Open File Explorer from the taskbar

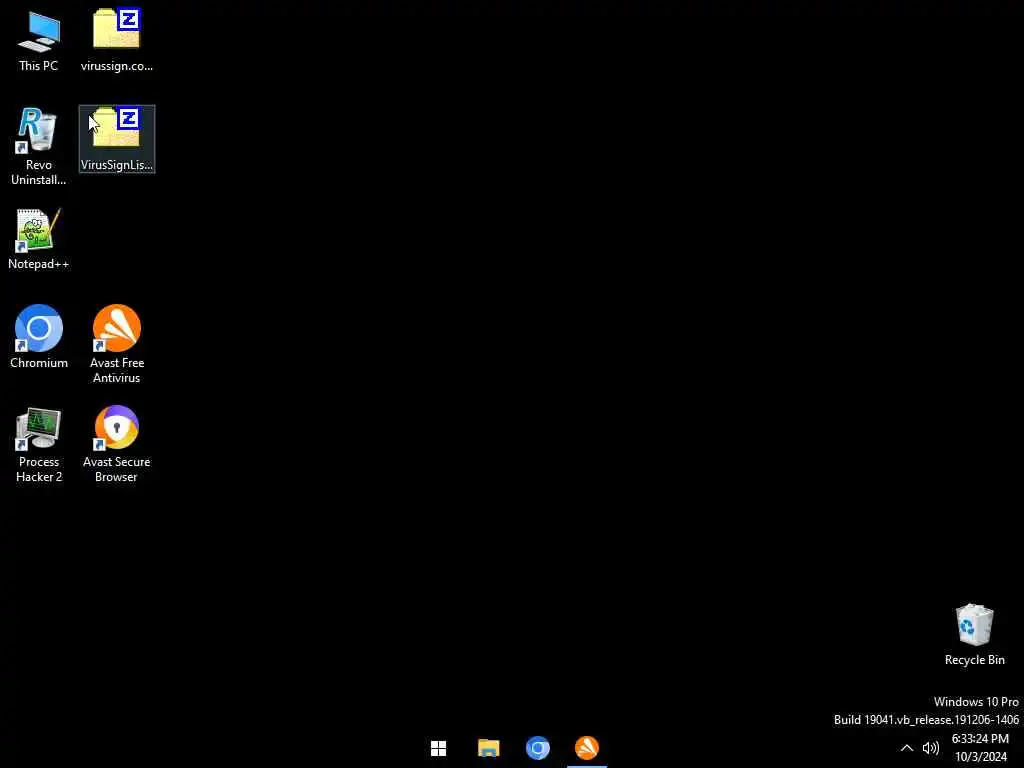pos(488,748)
